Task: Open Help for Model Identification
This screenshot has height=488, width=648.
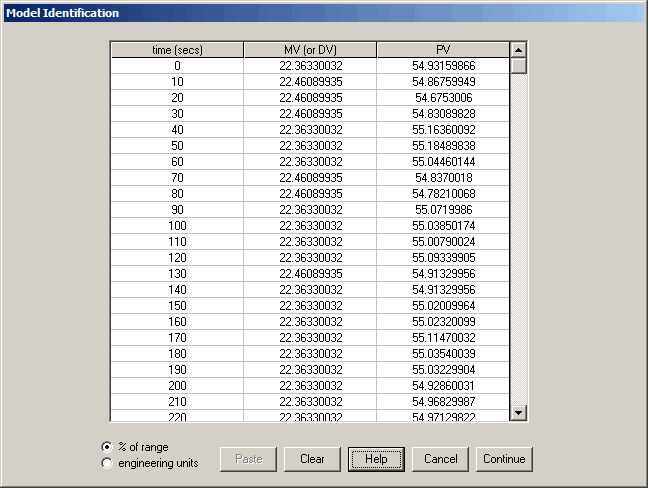Action: [x=376, y=459]
